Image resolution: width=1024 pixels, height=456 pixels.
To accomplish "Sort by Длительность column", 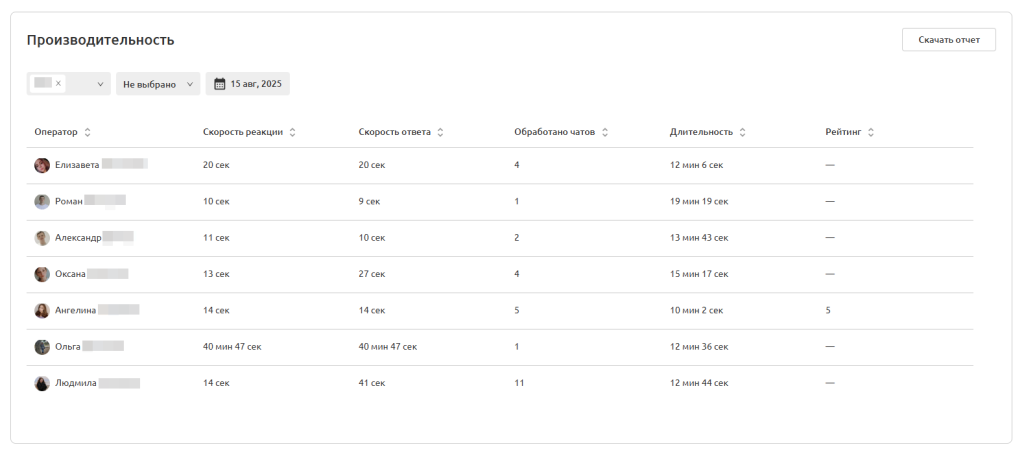I will (x=742, y=132).
